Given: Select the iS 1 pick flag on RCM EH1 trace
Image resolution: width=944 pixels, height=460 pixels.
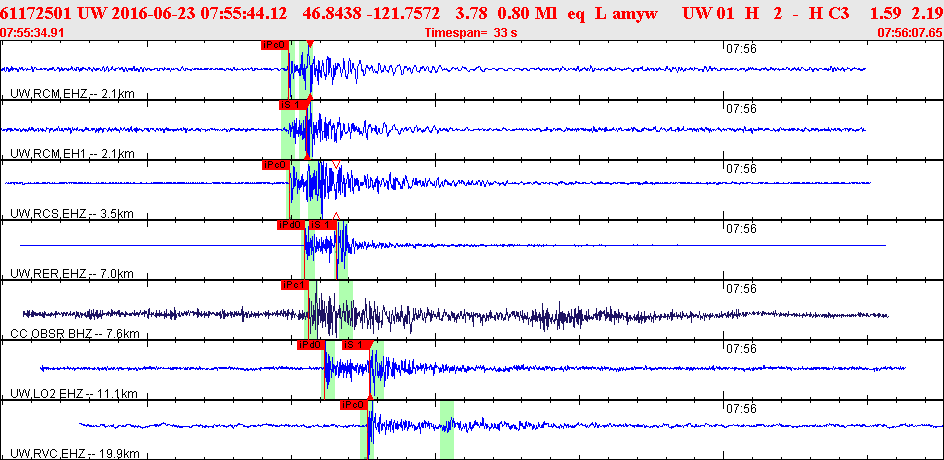Looking at the screenshot, I should 293,105.
